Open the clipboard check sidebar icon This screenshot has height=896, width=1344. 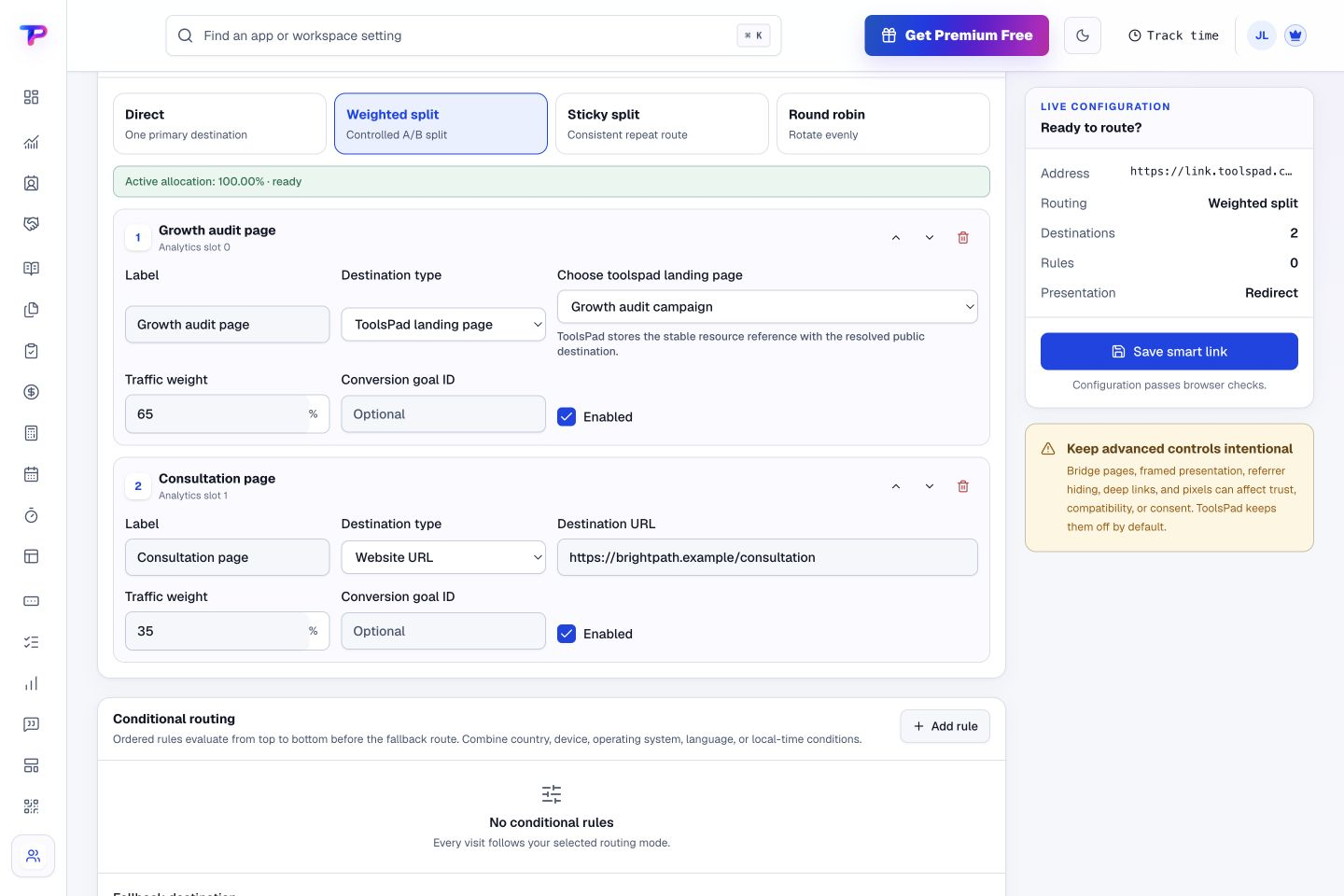[x=31, y=351]
